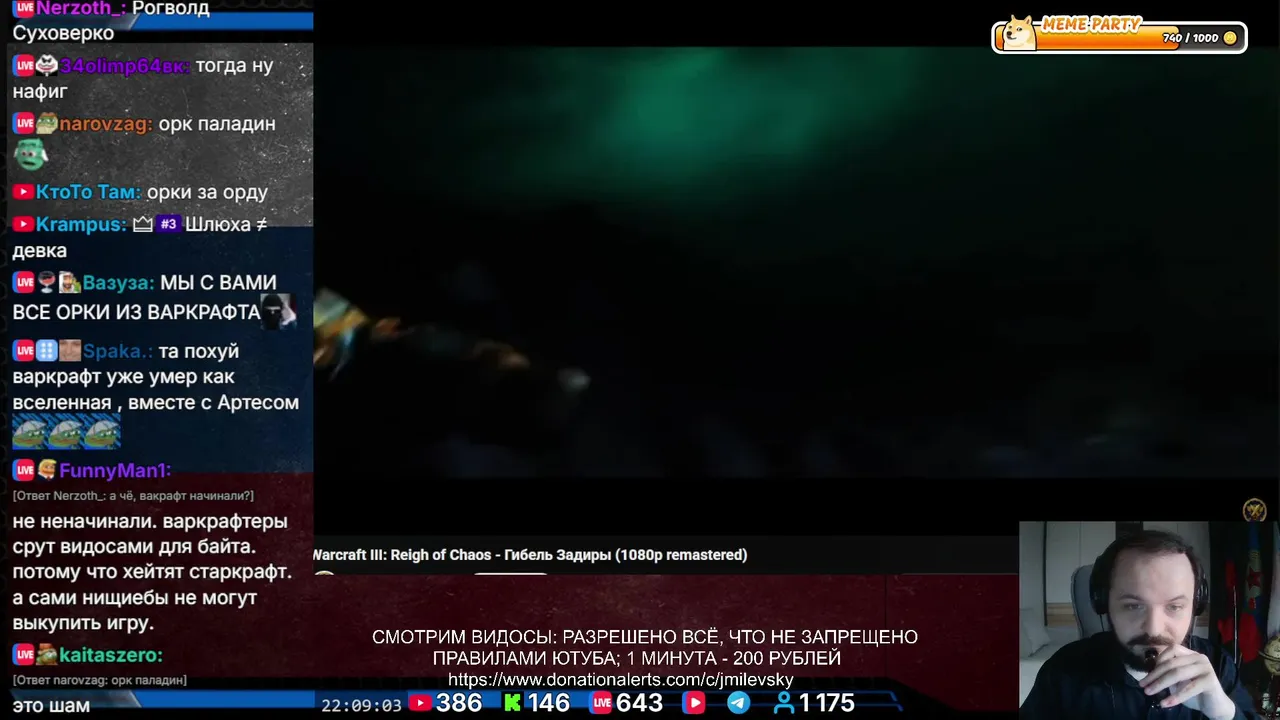This screenshot has width=1280, height=720.
Task: Click username КтоТо Там in chat
Action: tap(87, 192)
